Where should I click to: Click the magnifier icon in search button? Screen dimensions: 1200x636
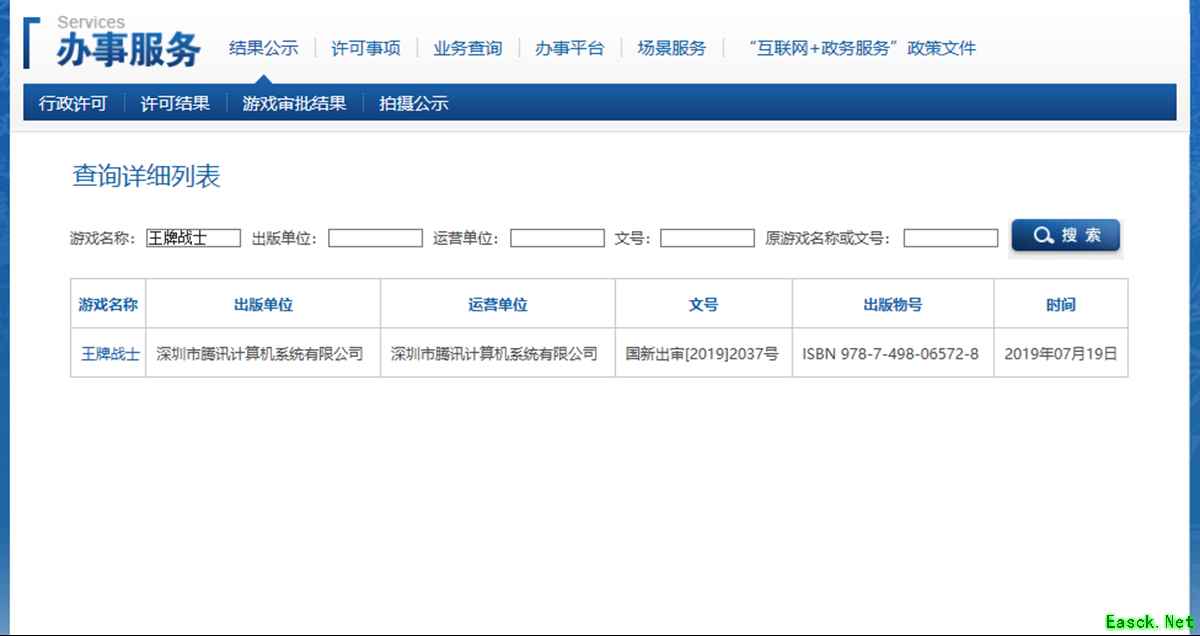pyautogui.click(x=1043, y=236)
